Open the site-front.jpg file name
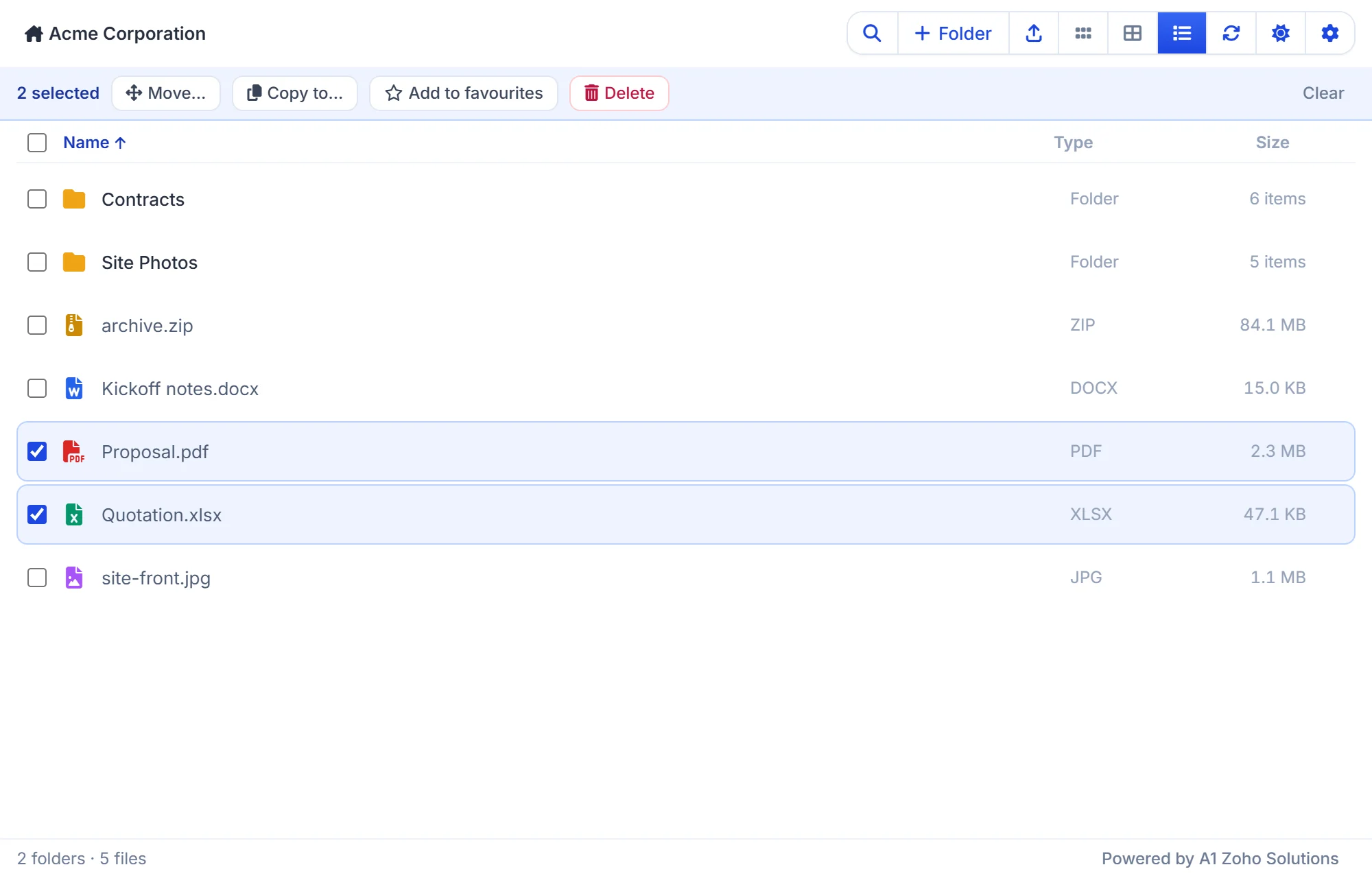 coord(156,578)
